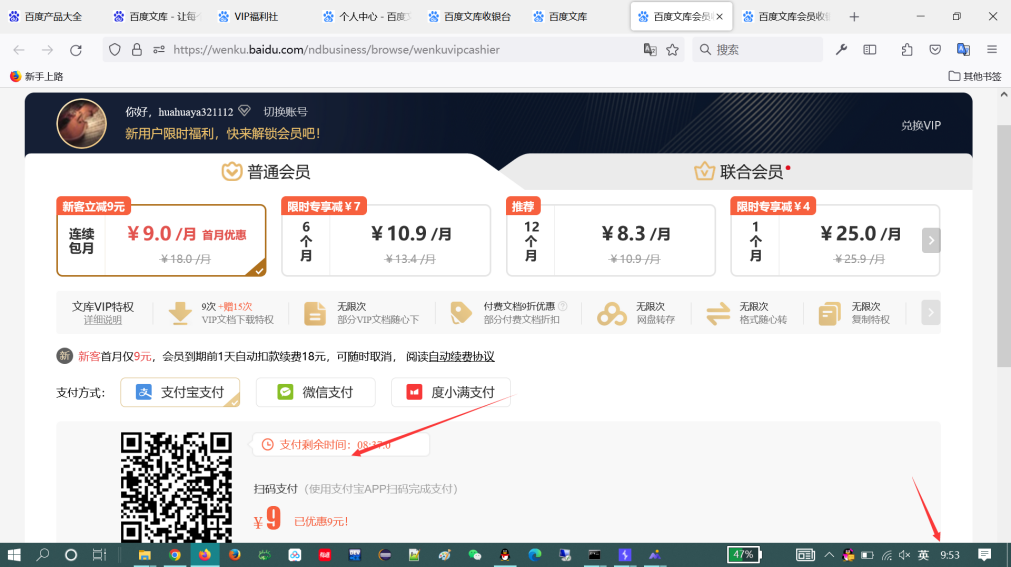Image resolution: width=1011 pixels, height=567 pixels.
Task: Open a new tab with plus button
Action: point(854,17)
